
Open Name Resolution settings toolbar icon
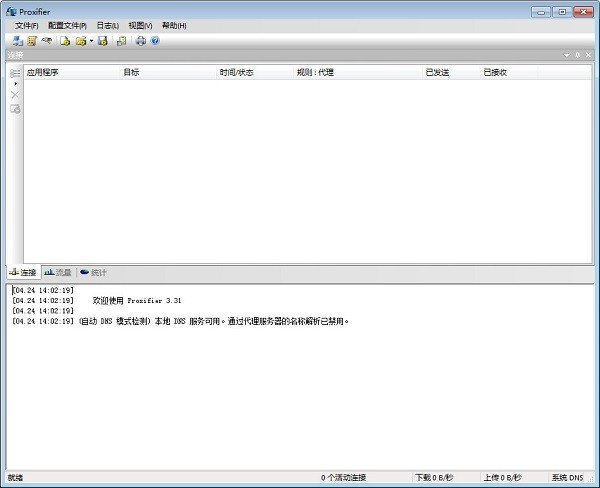47,40
